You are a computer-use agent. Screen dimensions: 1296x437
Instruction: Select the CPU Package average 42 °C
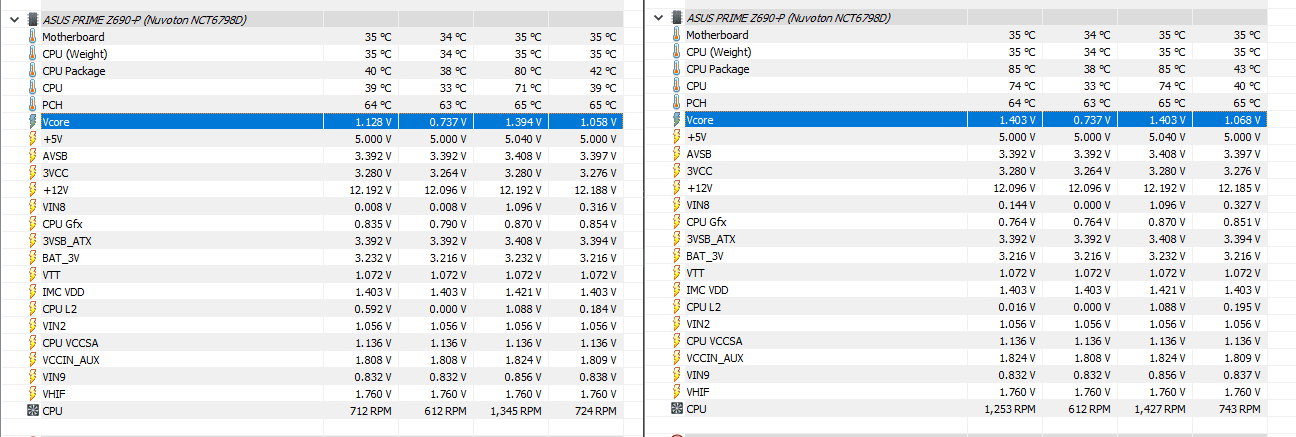603,70
